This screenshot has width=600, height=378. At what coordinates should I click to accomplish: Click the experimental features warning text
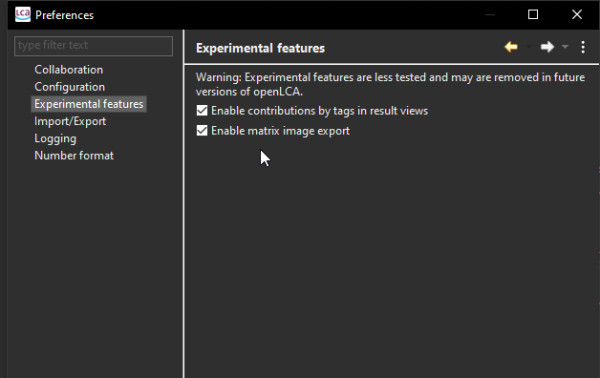pos(390,85)
